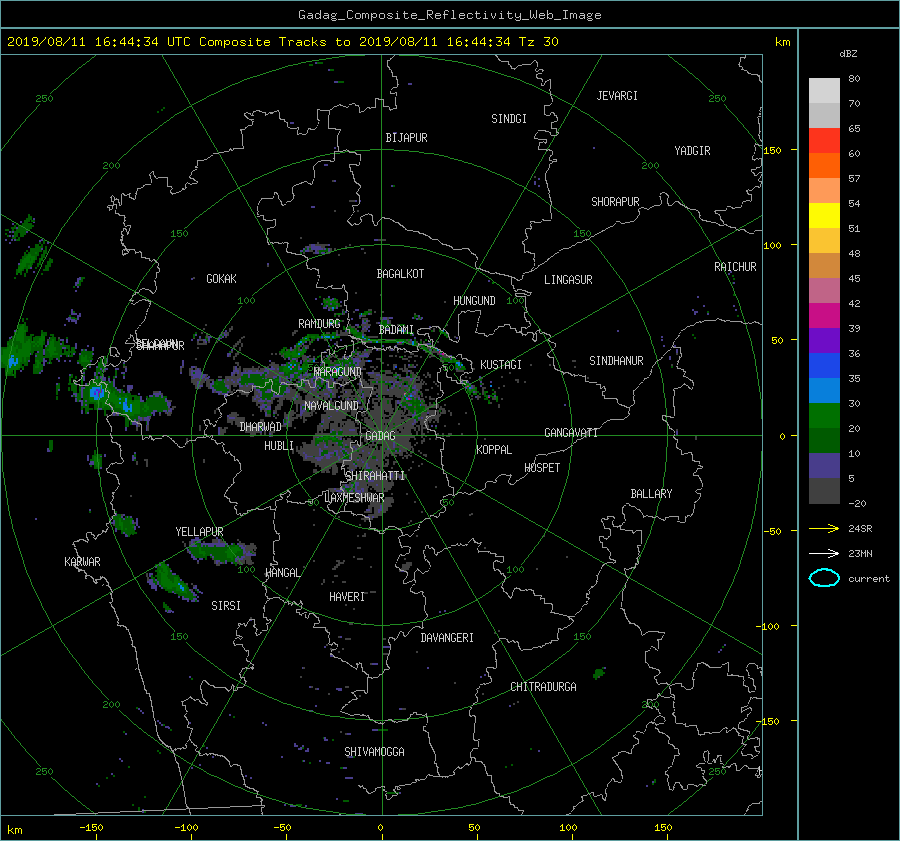Screen dimensions: 900x841
Task: Click the RAMDURG city label
Action: tap(319, 324)
